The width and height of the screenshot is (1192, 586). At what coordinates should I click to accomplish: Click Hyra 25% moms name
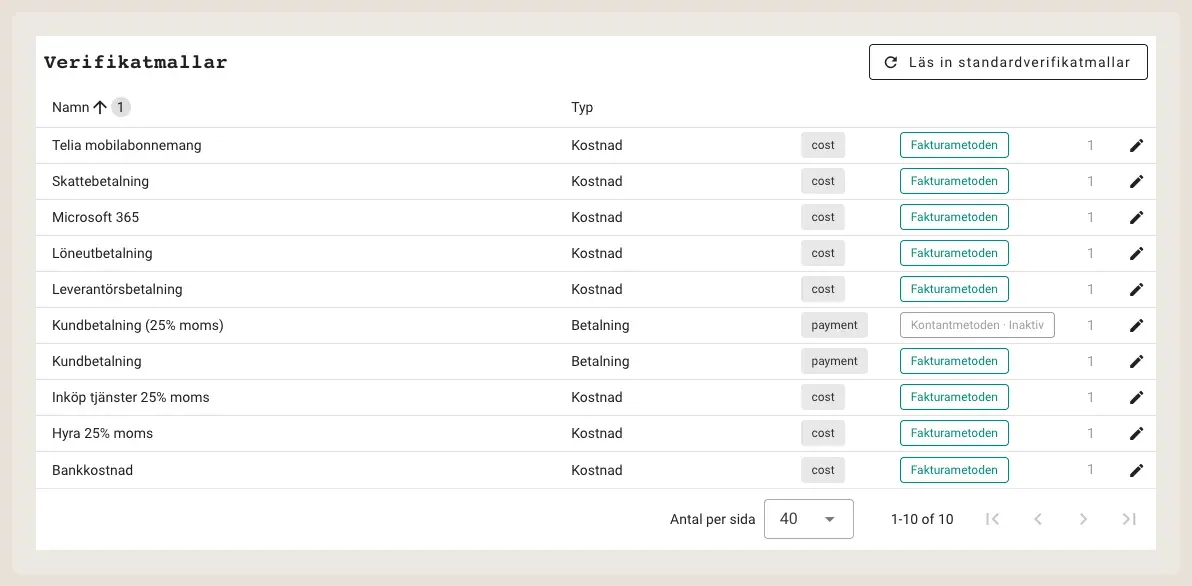click(103, 433)
